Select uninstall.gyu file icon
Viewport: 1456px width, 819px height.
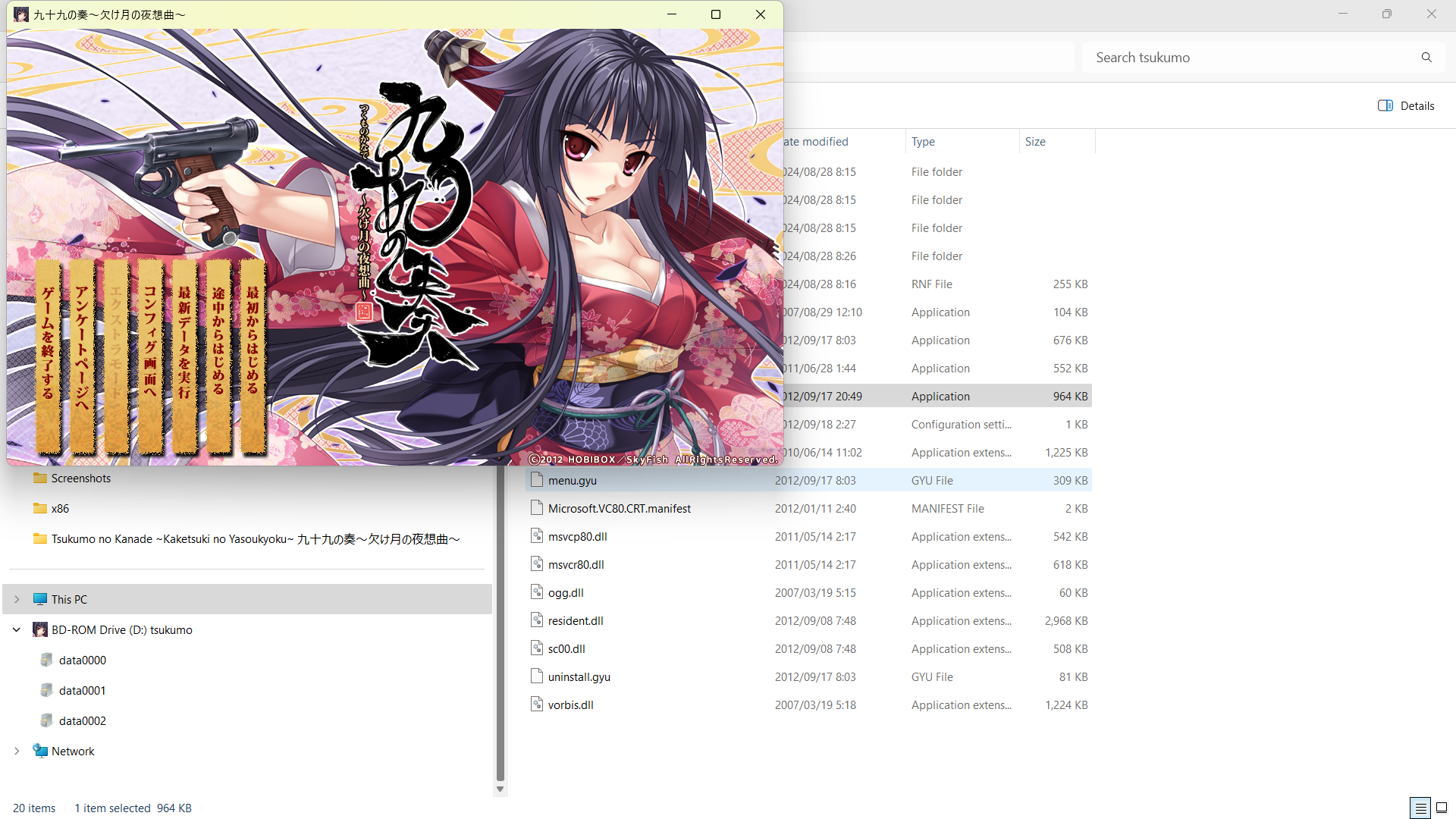pyautogui.click(x=537, y=676)
